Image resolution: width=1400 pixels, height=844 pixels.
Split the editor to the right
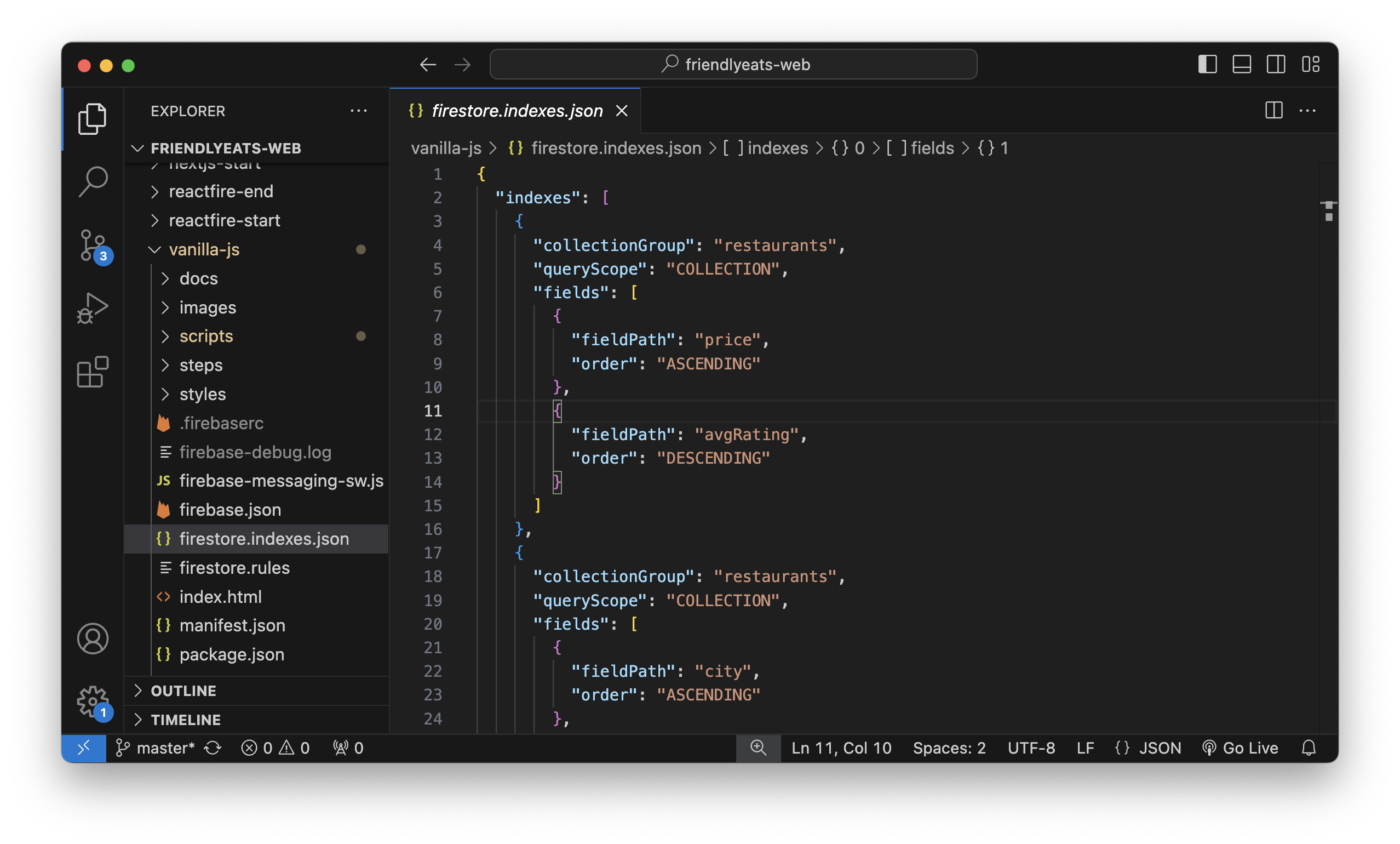click(x=1274, y=110)
